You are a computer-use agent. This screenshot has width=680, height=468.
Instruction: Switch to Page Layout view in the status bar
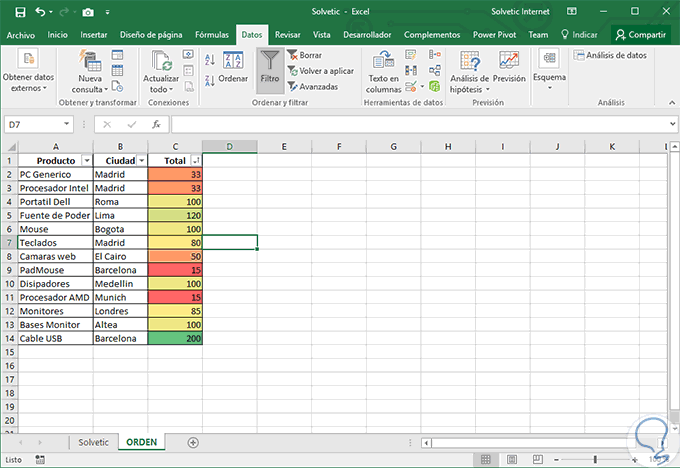click(512, 459)
